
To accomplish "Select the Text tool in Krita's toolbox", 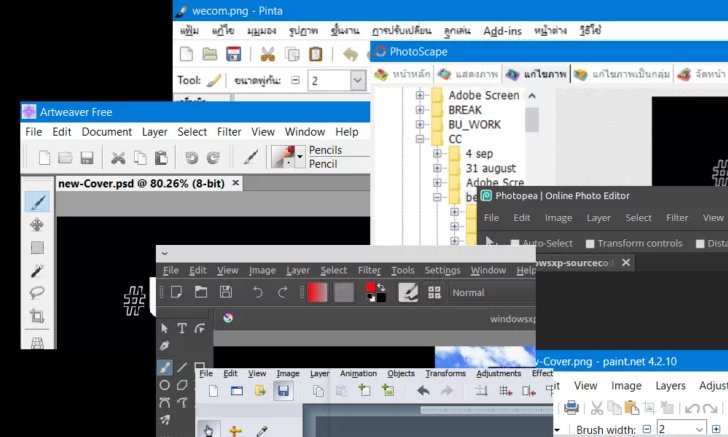I will [182, 328].
